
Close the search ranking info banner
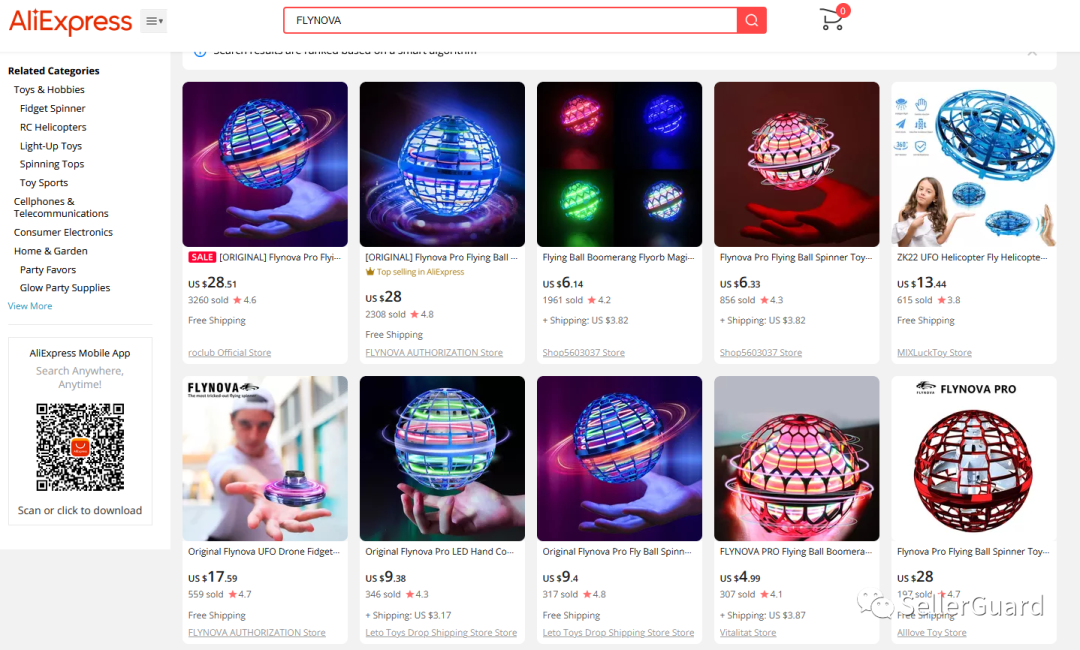point(1032,52)
